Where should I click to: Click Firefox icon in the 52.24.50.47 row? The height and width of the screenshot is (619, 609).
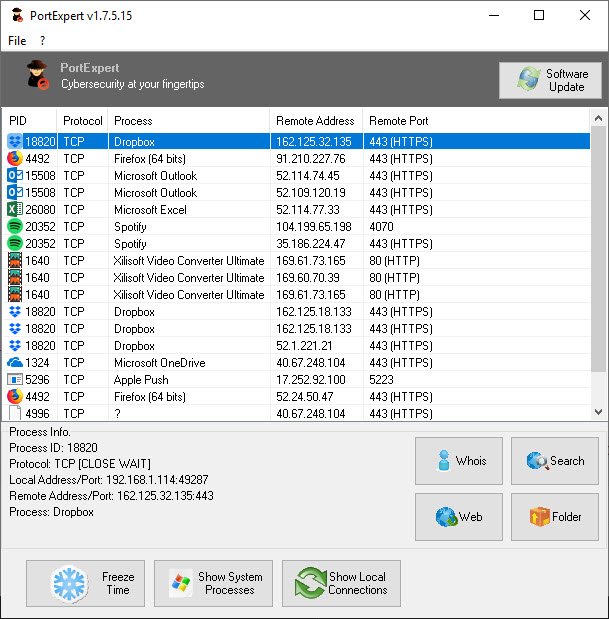pyautogui.click(x=15, y=396)
